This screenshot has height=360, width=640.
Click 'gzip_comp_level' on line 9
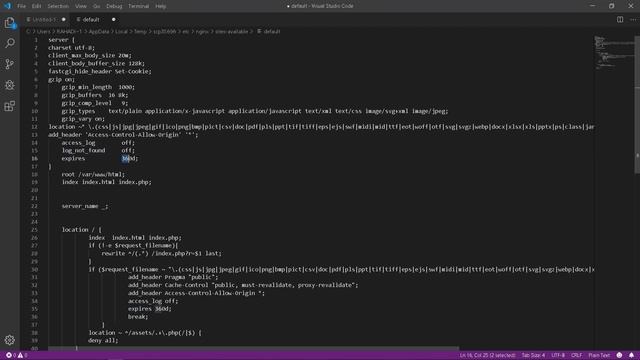point(87,103)
